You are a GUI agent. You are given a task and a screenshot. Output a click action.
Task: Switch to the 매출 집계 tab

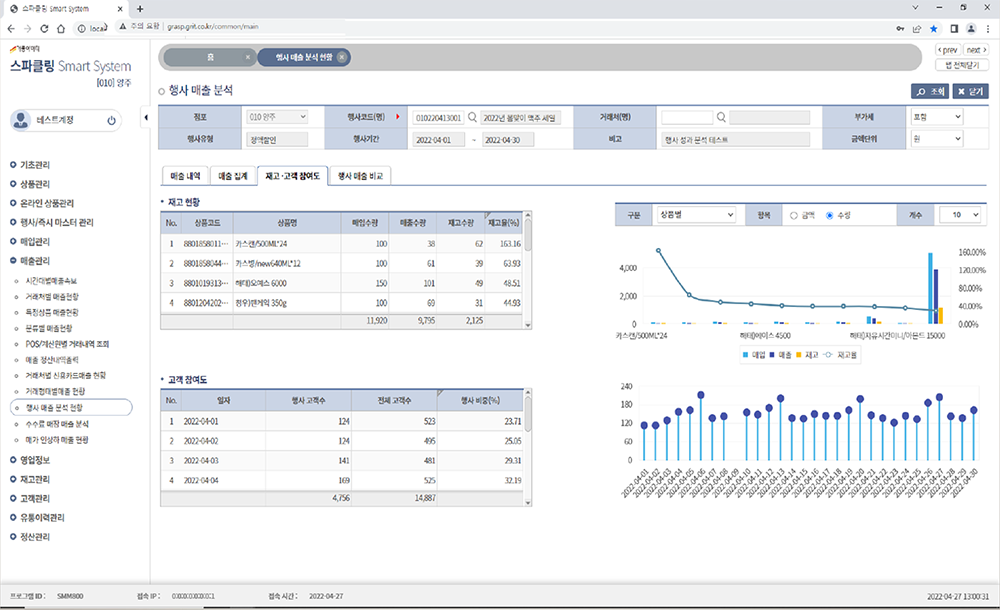point(233,176)
